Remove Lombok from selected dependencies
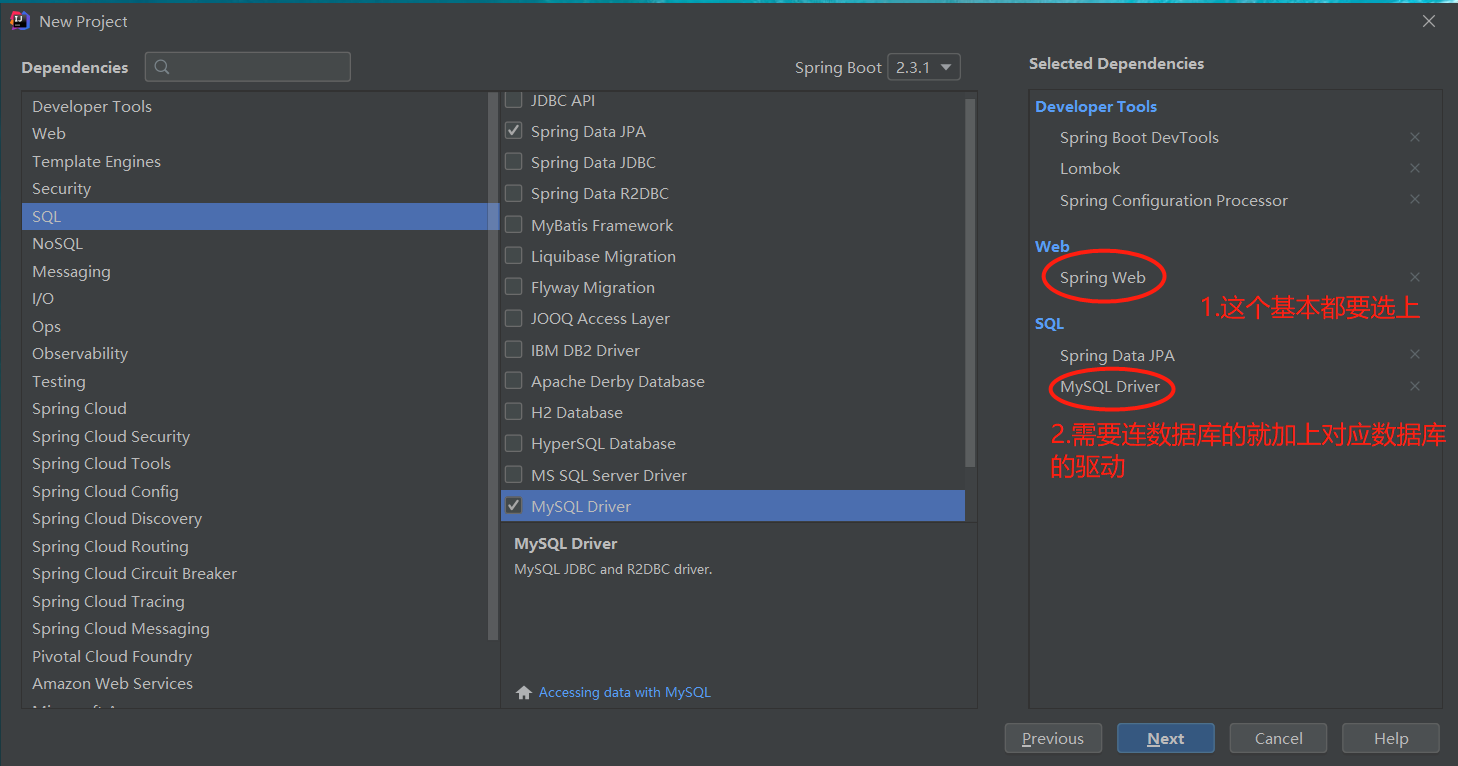Image resolution: width=1458 pixels, height=766 pixels. [x=1414, y=168]
